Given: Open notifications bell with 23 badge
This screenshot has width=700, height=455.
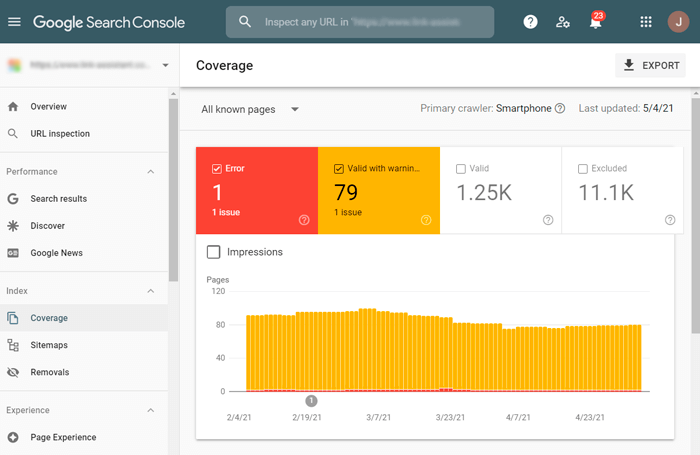Looking at the screenshot, I should (596, 21).
